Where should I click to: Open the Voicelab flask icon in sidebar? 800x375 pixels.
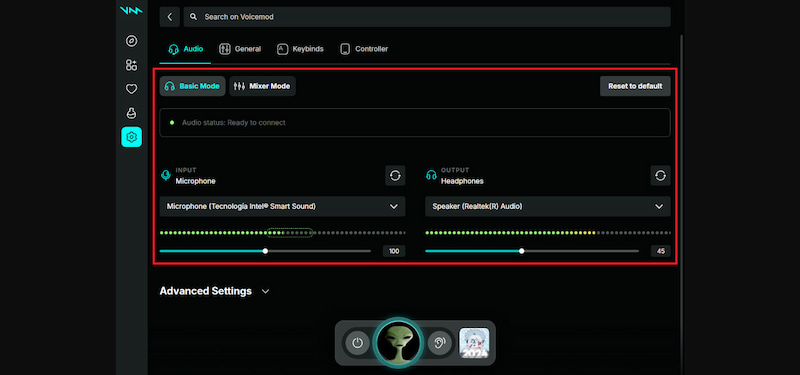tap(132, 113)
